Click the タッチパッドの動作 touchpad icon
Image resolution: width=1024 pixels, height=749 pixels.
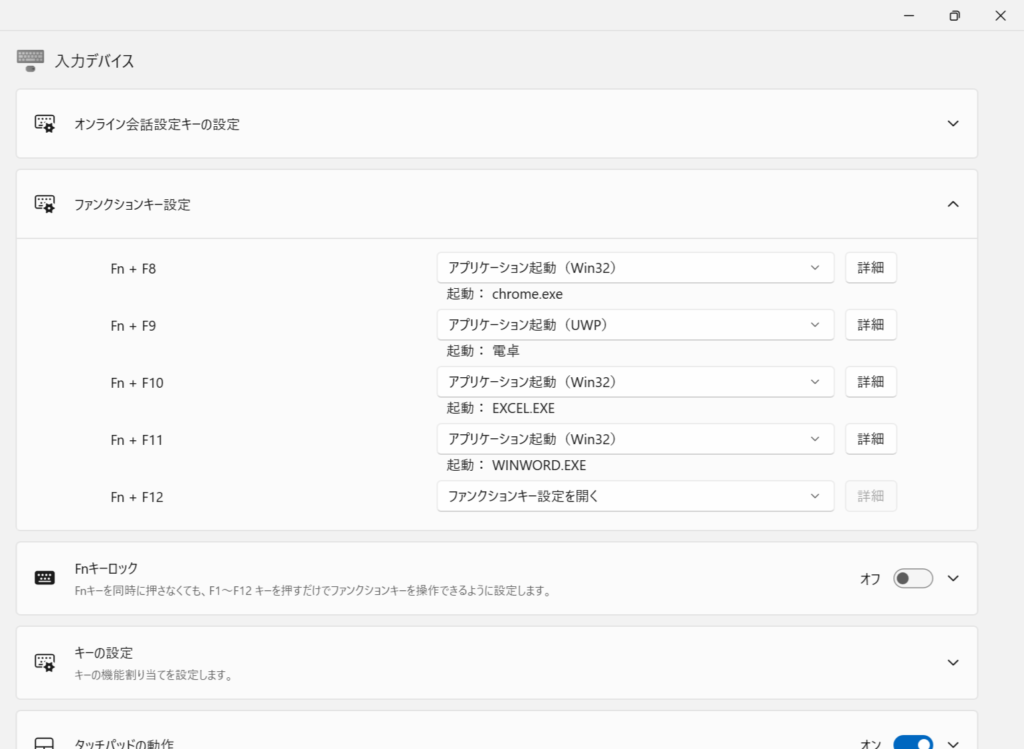[x=45, y=744]
